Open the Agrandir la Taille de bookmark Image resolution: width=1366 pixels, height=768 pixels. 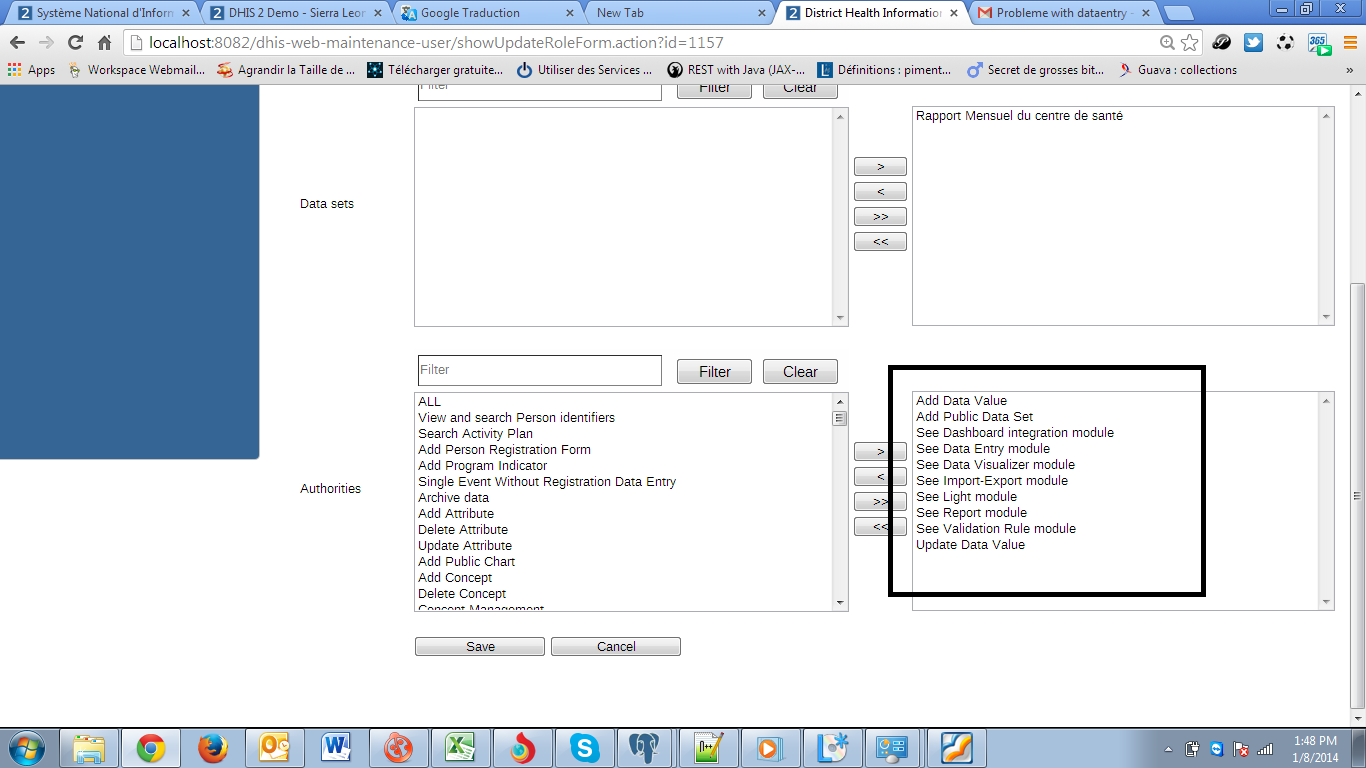286,70
